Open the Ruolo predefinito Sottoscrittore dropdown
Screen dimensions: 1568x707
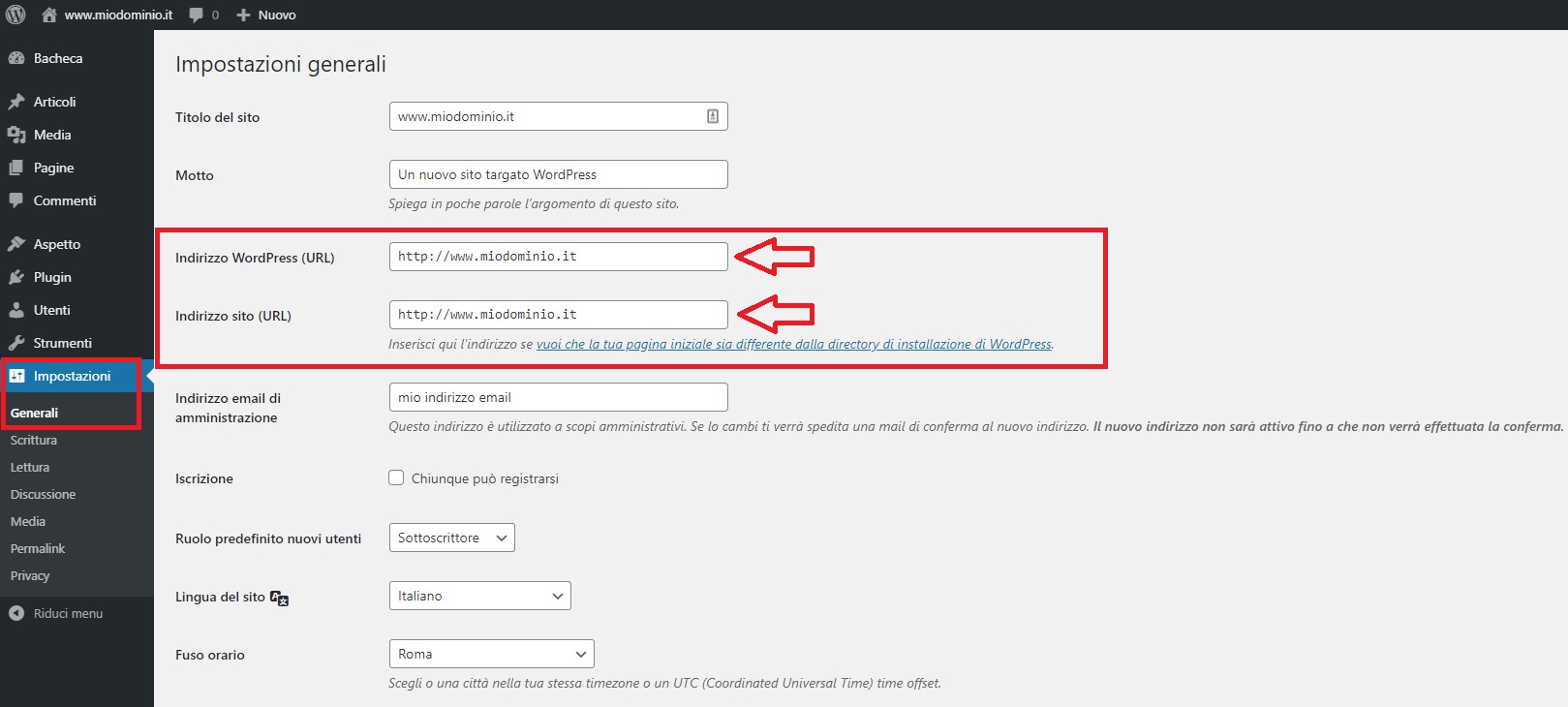click(451, 538)
